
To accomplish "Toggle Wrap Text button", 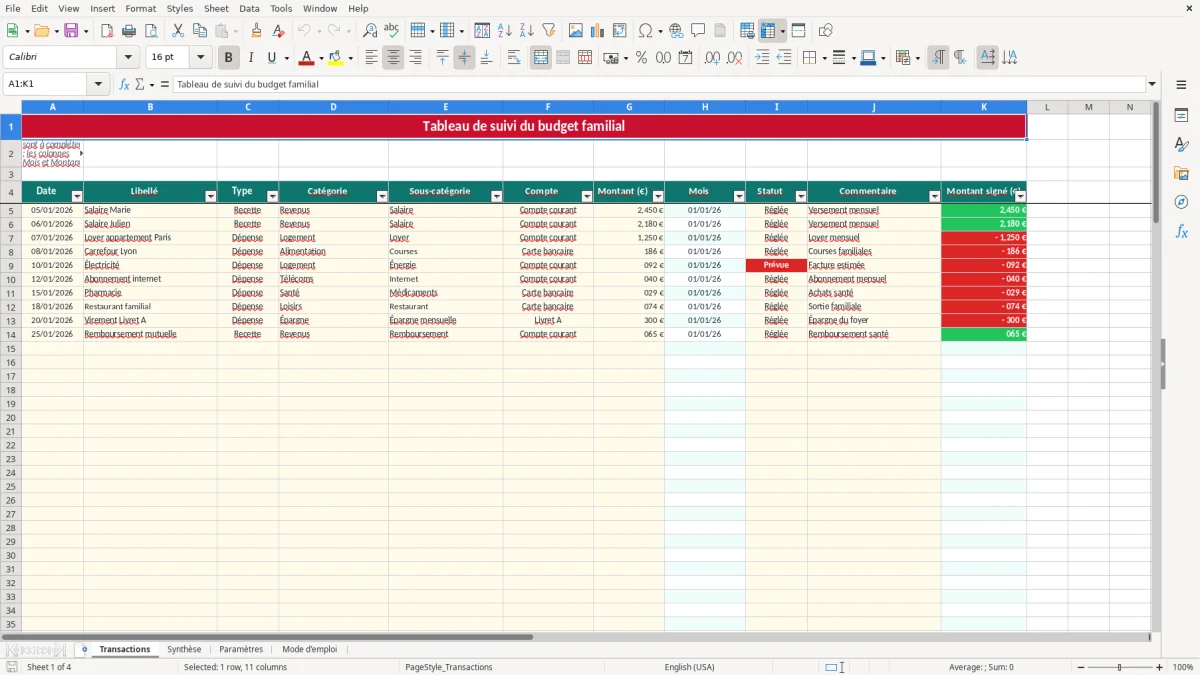I will click(x=514, y=58).
